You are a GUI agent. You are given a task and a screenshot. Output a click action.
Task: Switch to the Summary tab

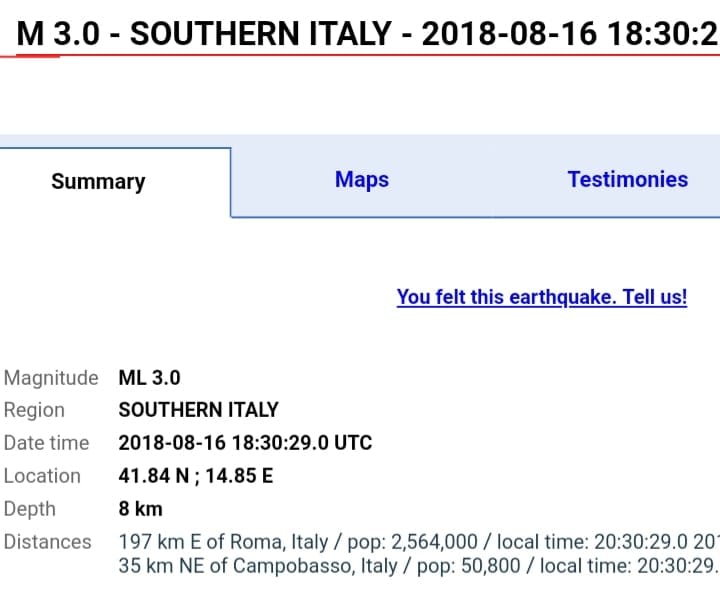tap(98, 182)
